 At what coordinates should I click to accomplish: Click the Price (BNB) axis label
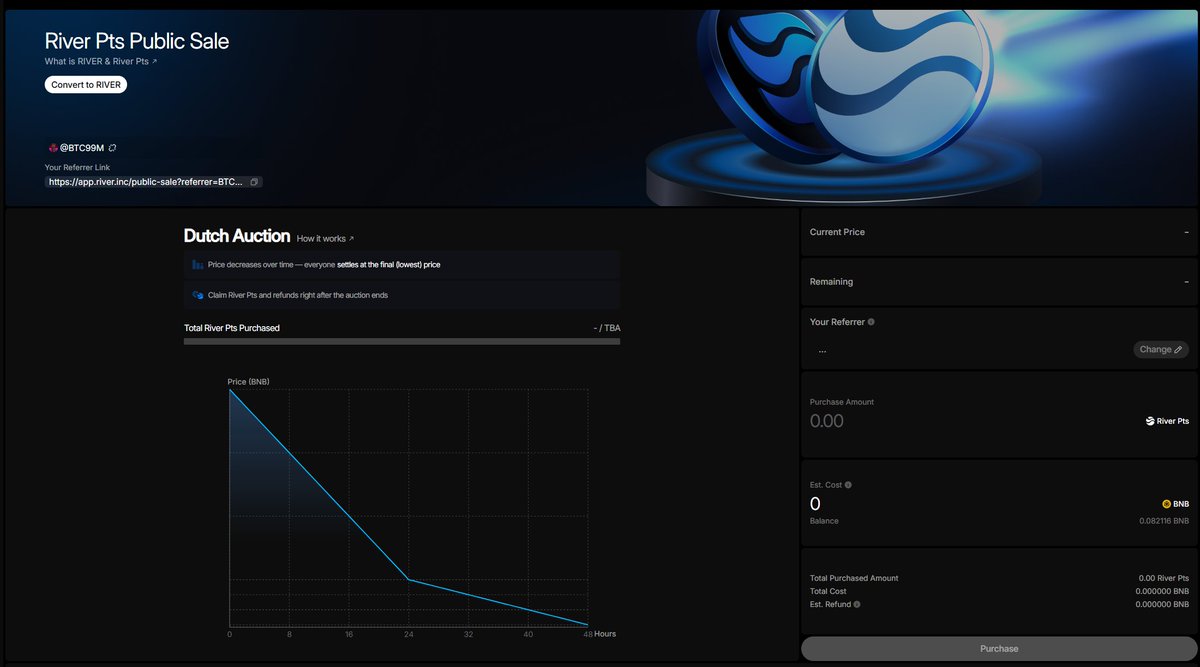[x=248, y=382]
